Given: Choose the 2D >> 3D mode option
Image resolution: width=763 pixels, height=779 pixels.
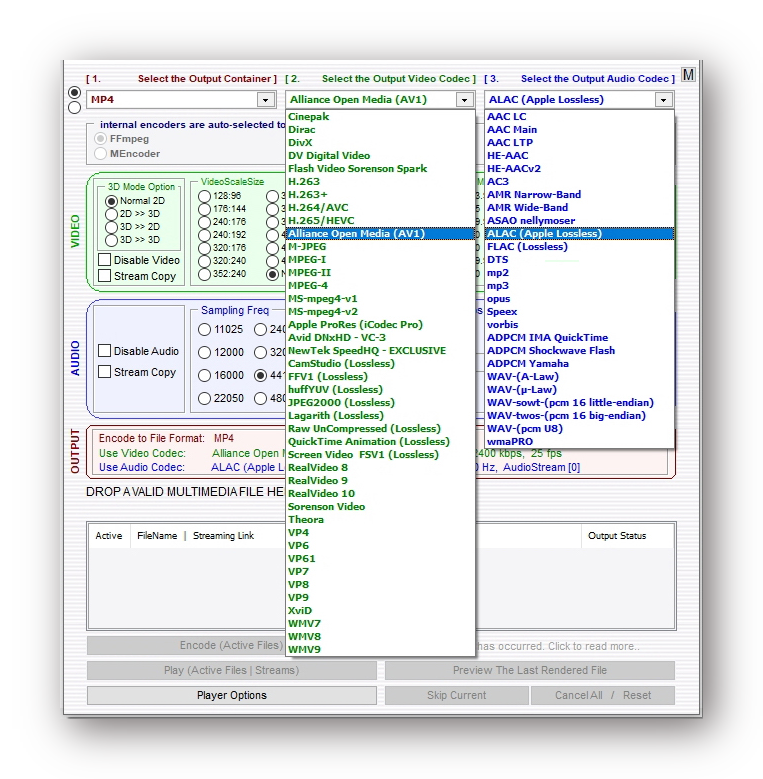Looking at the screenshot, I should point(112,214).
